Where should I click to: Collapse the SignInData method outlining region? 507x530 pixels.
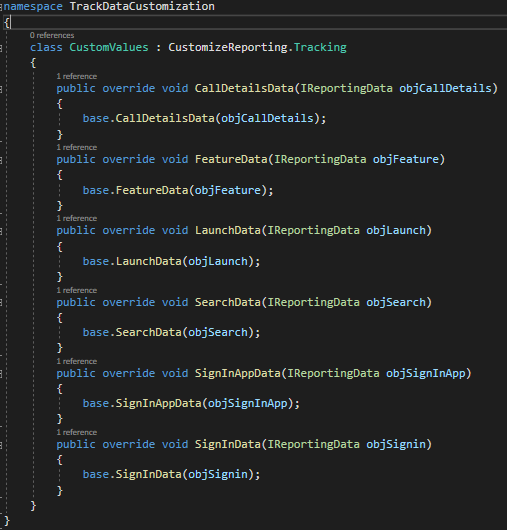[1, 445]
